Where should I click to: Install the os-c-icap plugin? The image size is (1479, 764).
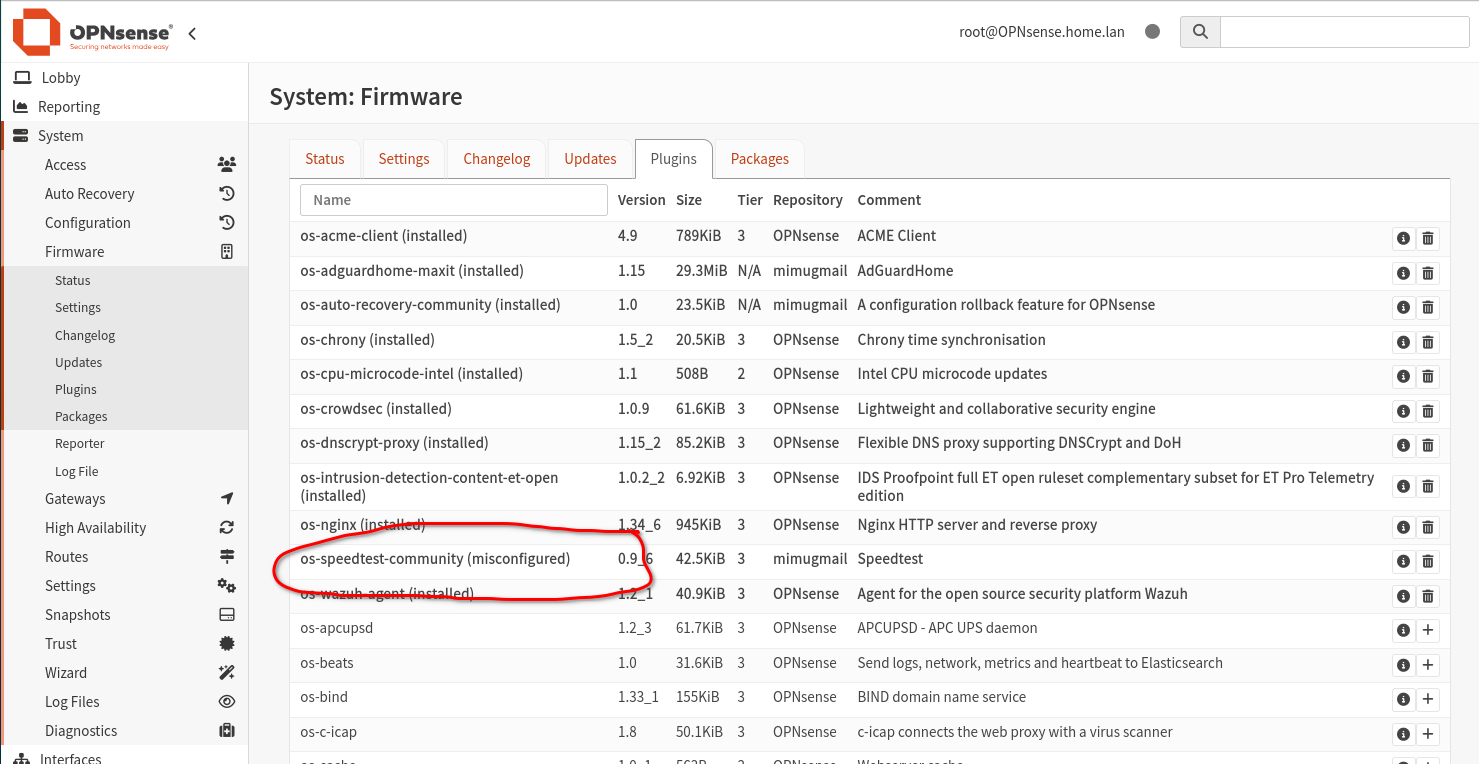1428,734
